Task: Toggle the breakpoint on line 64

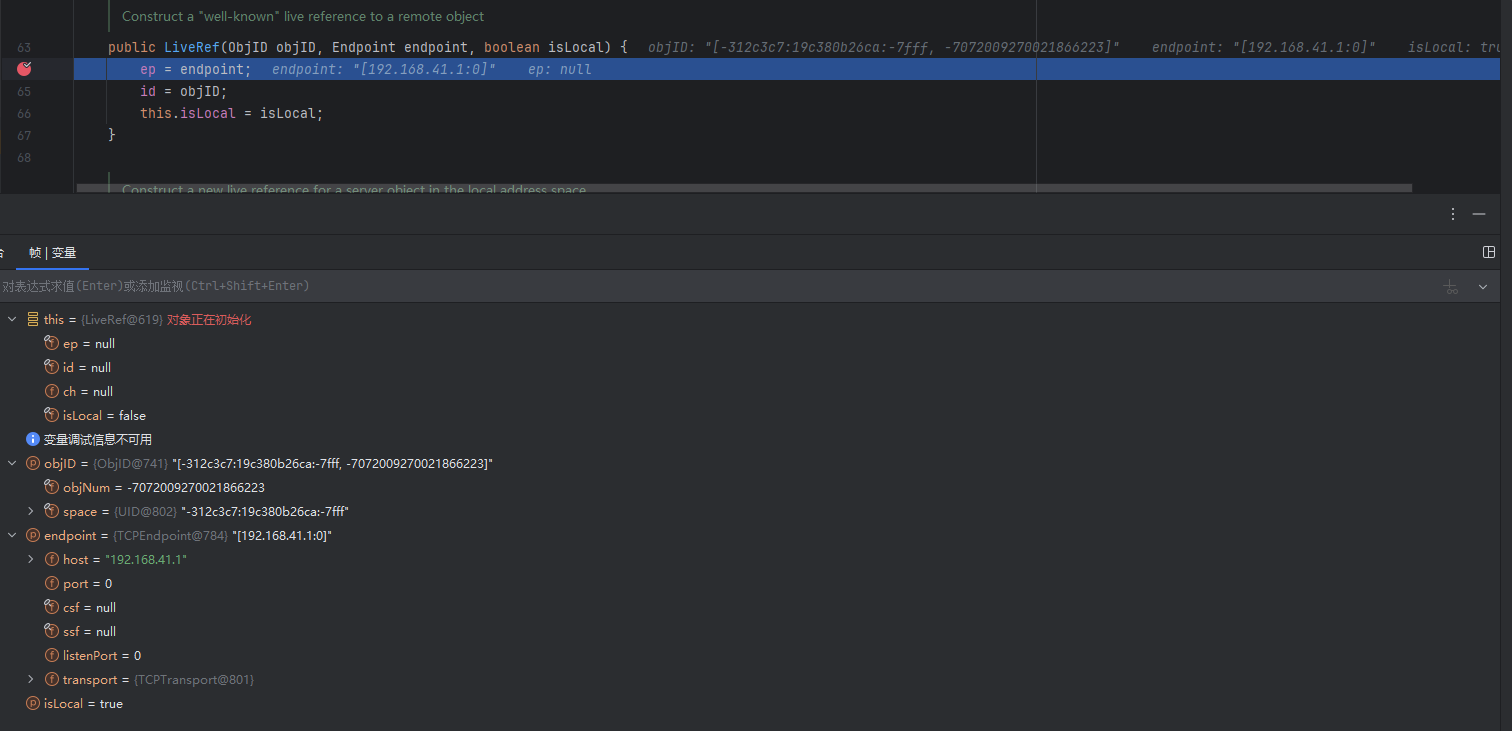Action: click(x=24, y=69)
